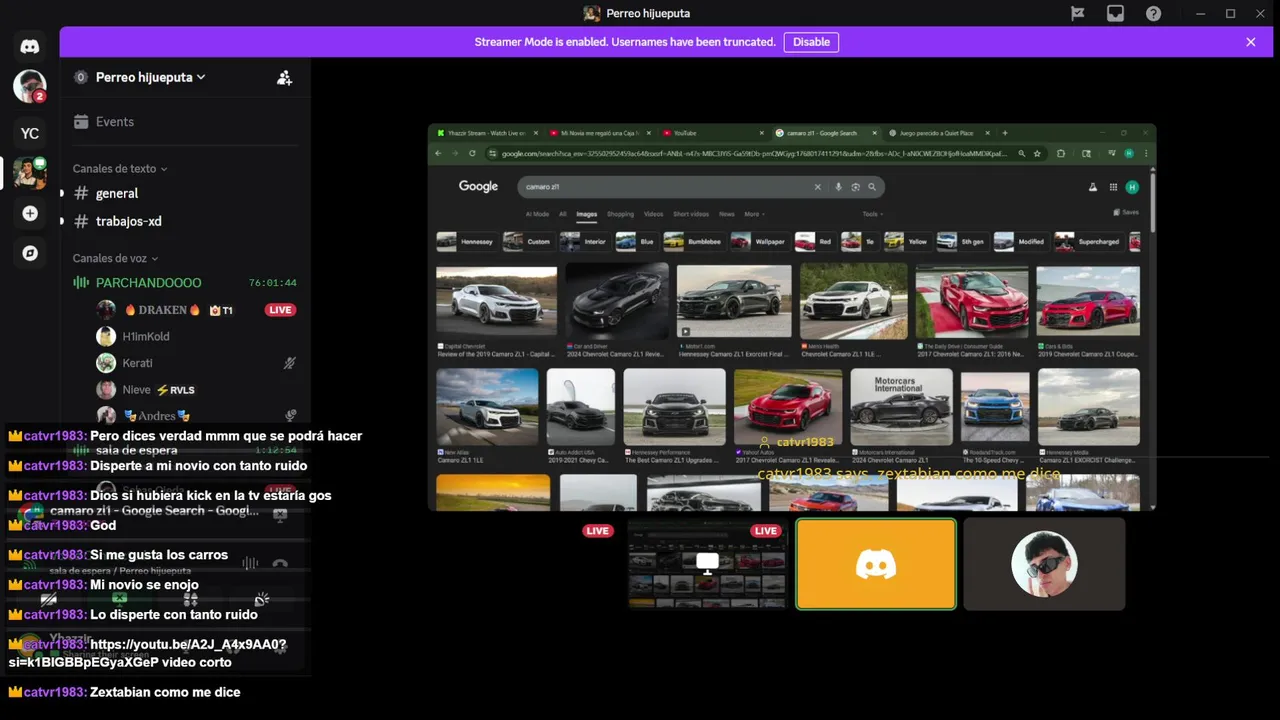The width and height of the screenshot is (1280, 720).
Task: Switch to Videos search tab
Action: click(x=653, y=214)
